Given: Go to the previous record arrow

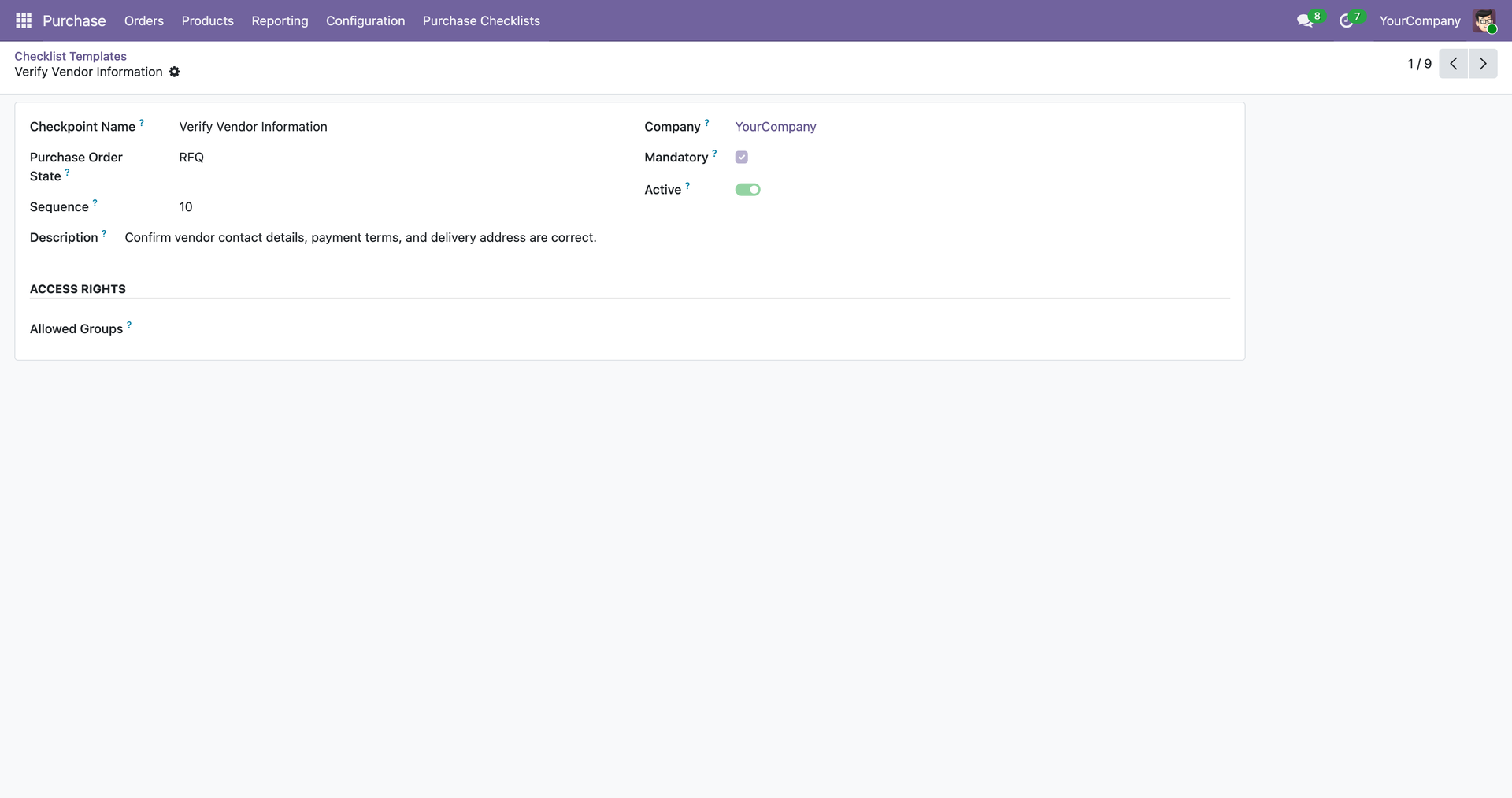Looking at the screenshot, I should tap(1454, 64).
